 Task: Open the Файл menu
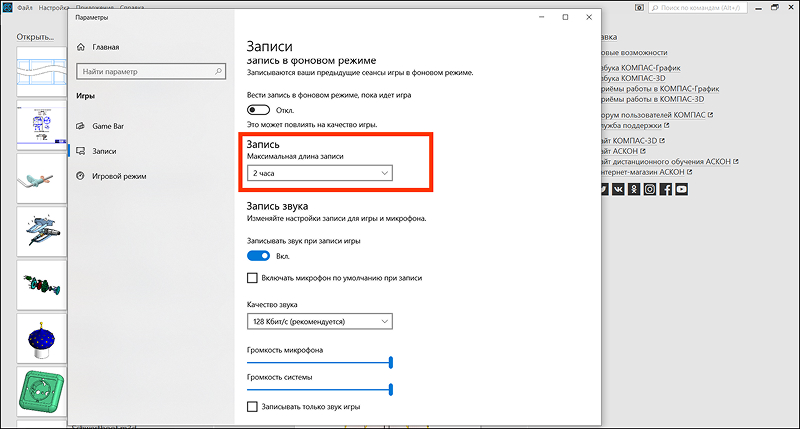coord(24,8)
